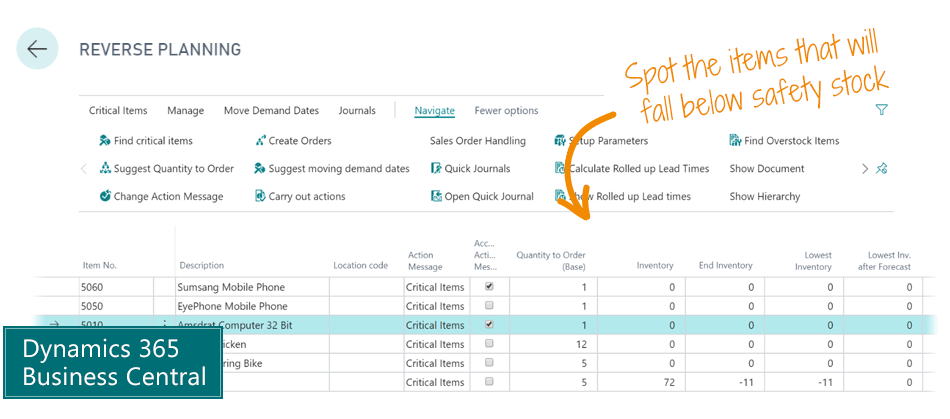This screenshot has width=950, height=419.
Task: Click the Create Orders icon
Action: pos(260,141)
